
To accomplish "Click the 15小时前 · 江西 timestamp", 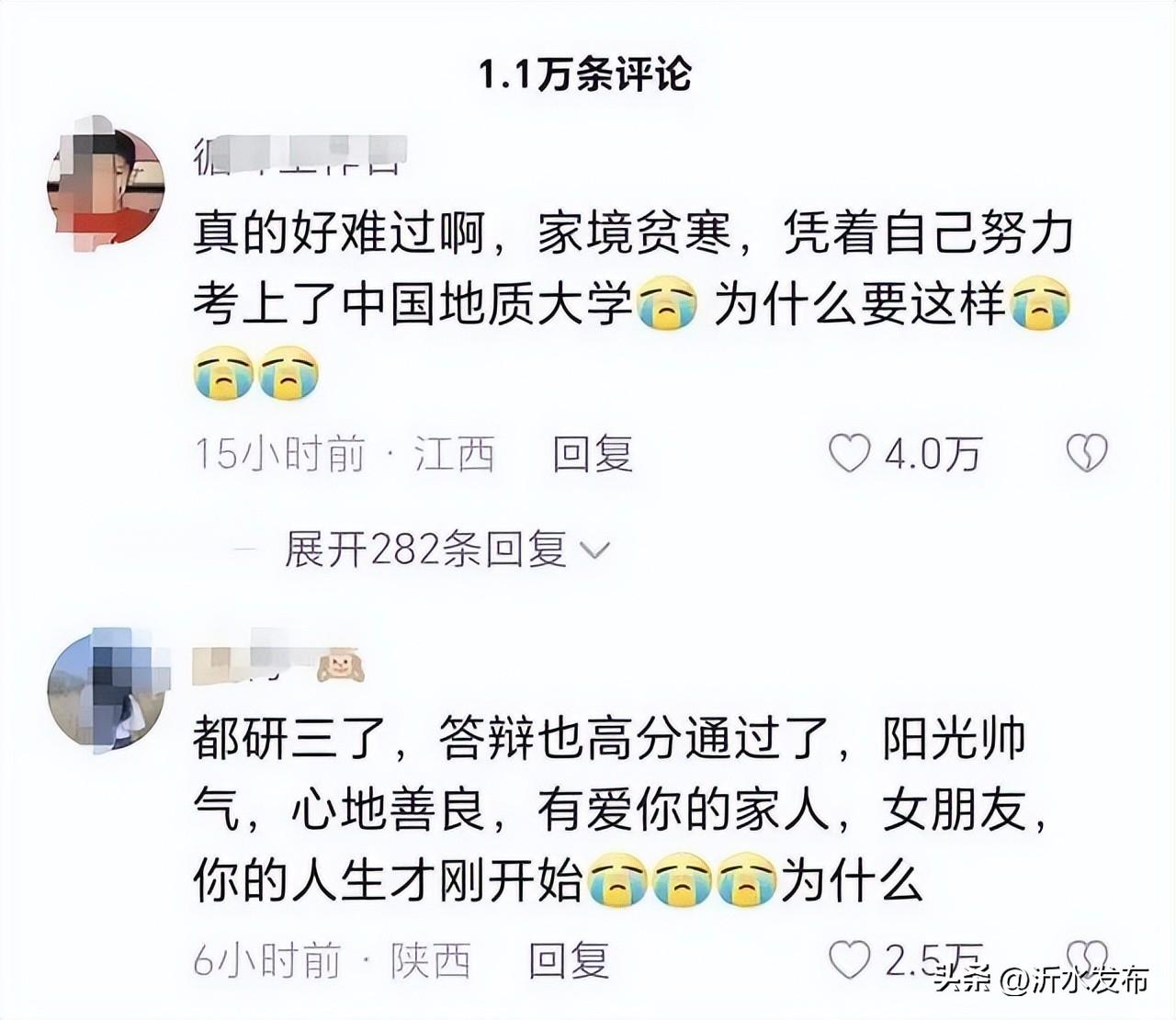I will pyautogui.click(x=345, y=455).
